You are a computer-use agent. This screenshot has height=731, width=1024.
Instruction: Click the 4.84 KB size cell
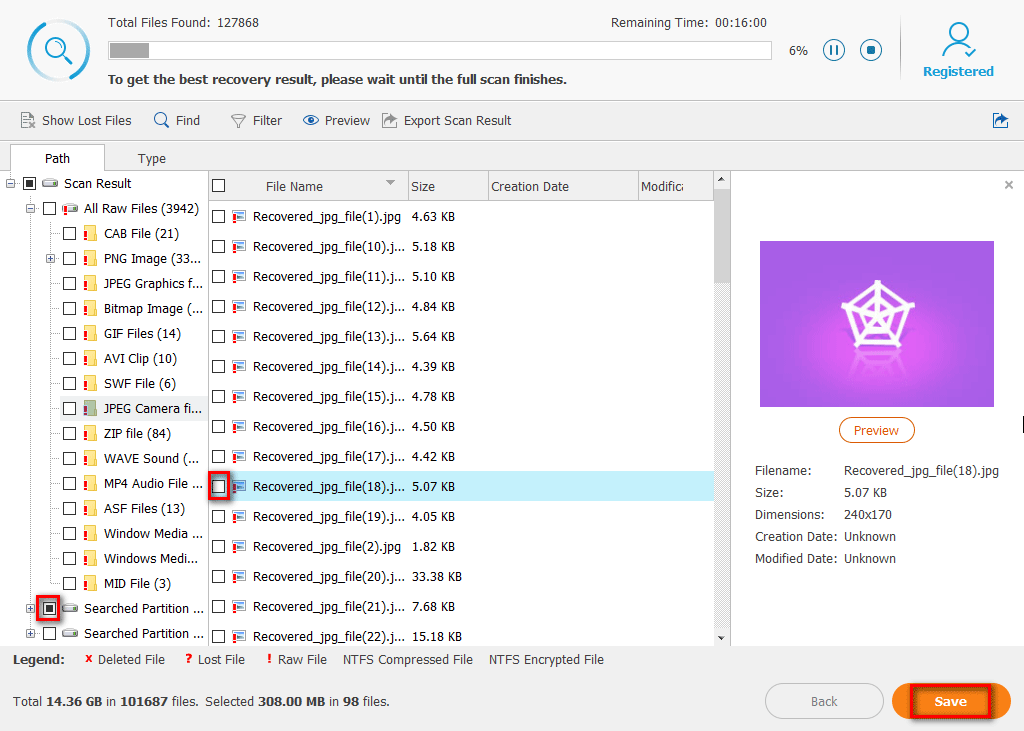(x=433, y=306)
